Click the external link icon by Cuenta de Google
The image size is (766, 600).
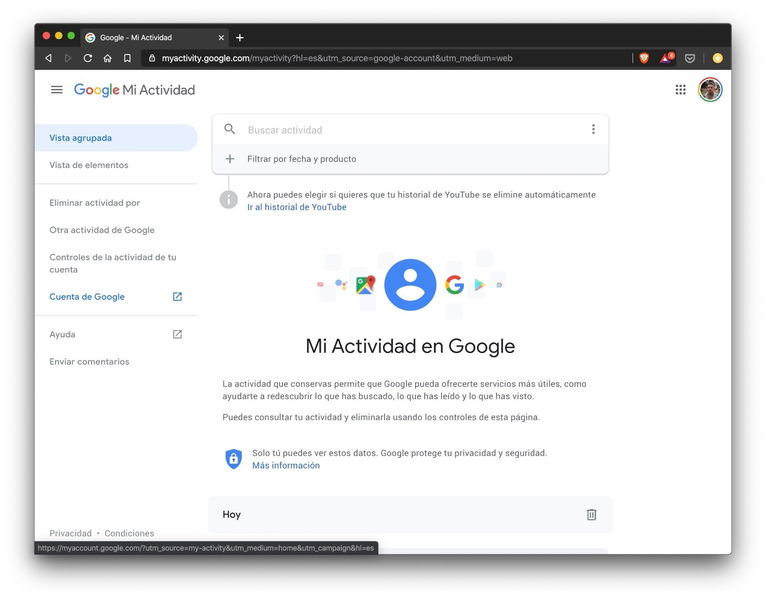(177, 297)
